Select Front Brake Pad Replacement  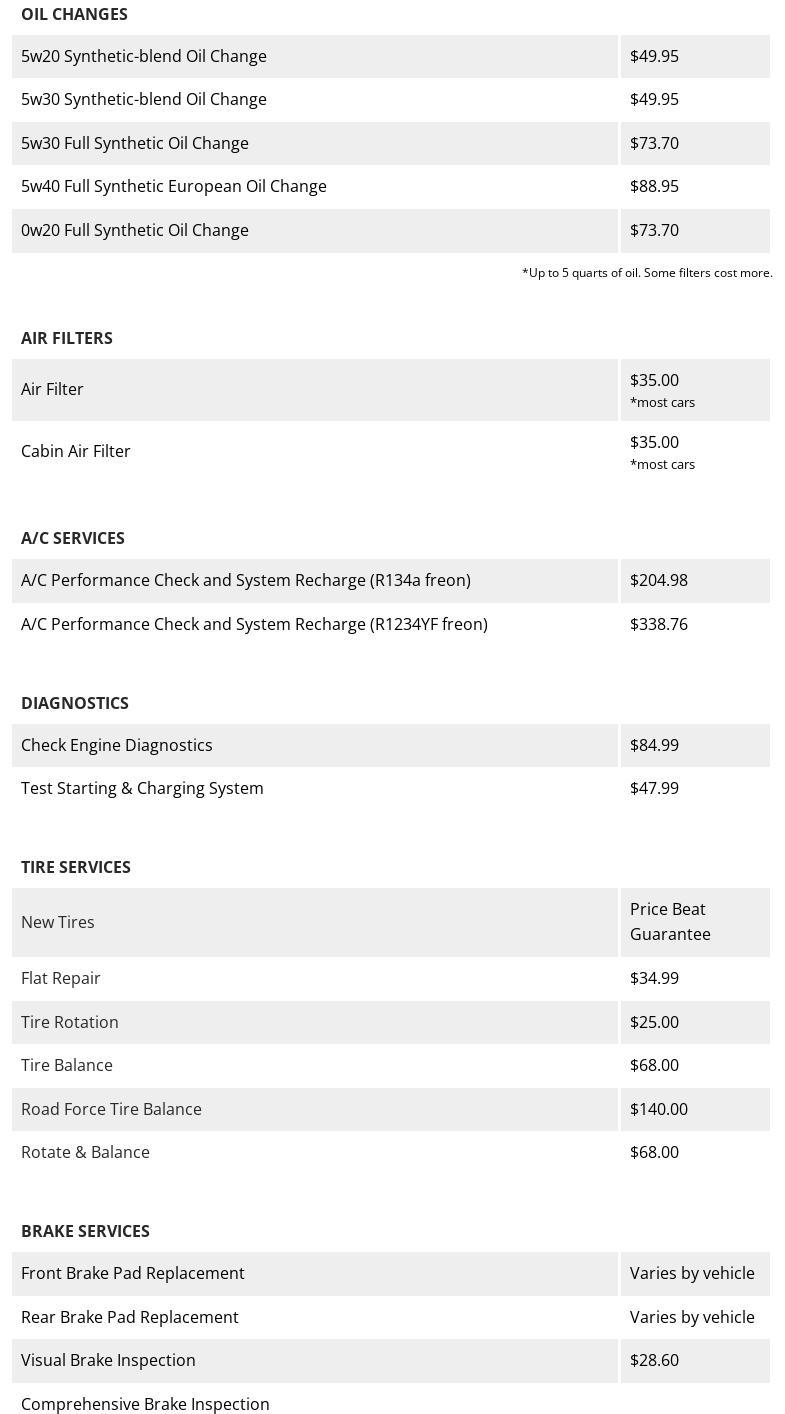tap(133, 1274)
